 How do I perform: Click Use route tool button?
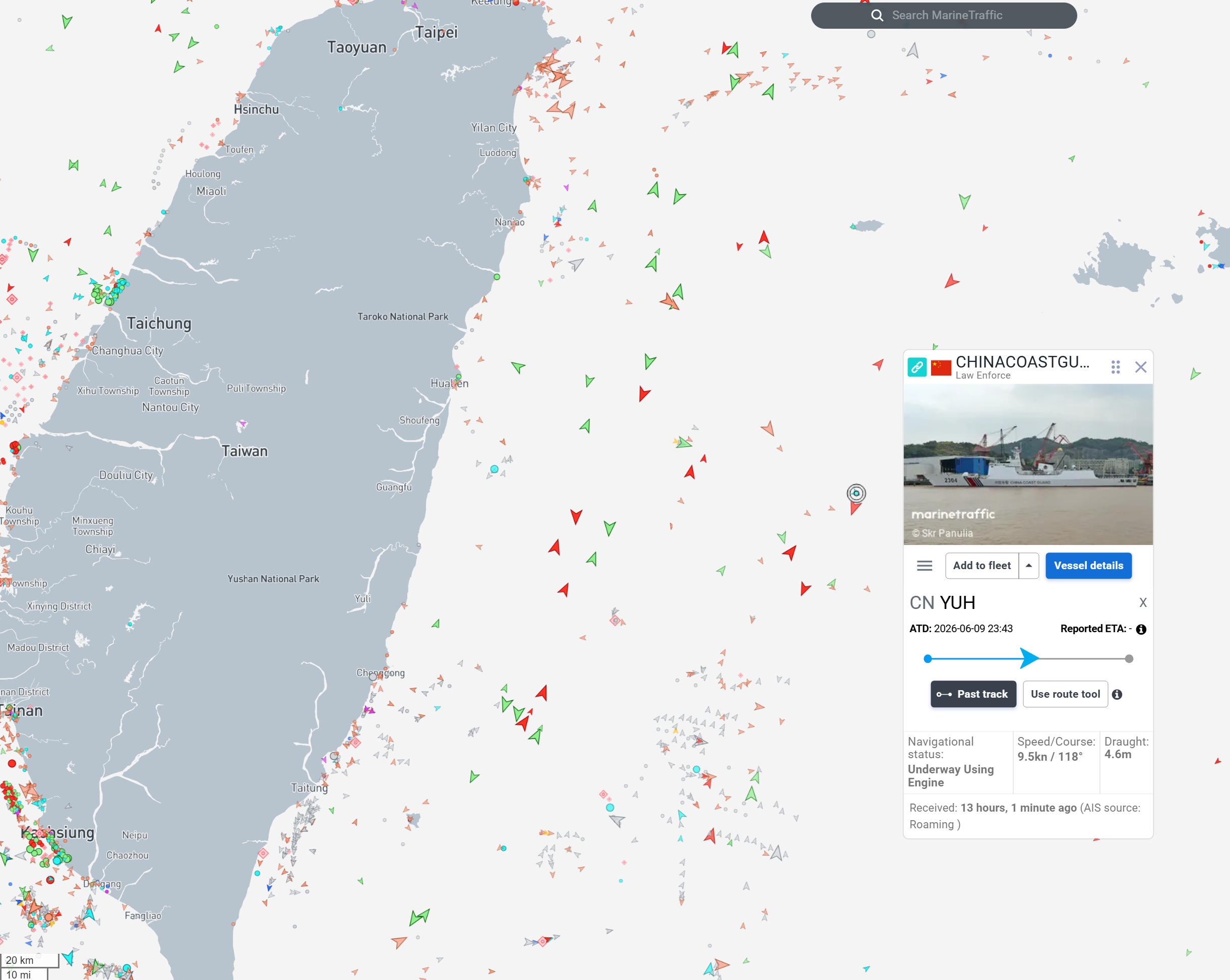coord(1065,694)
